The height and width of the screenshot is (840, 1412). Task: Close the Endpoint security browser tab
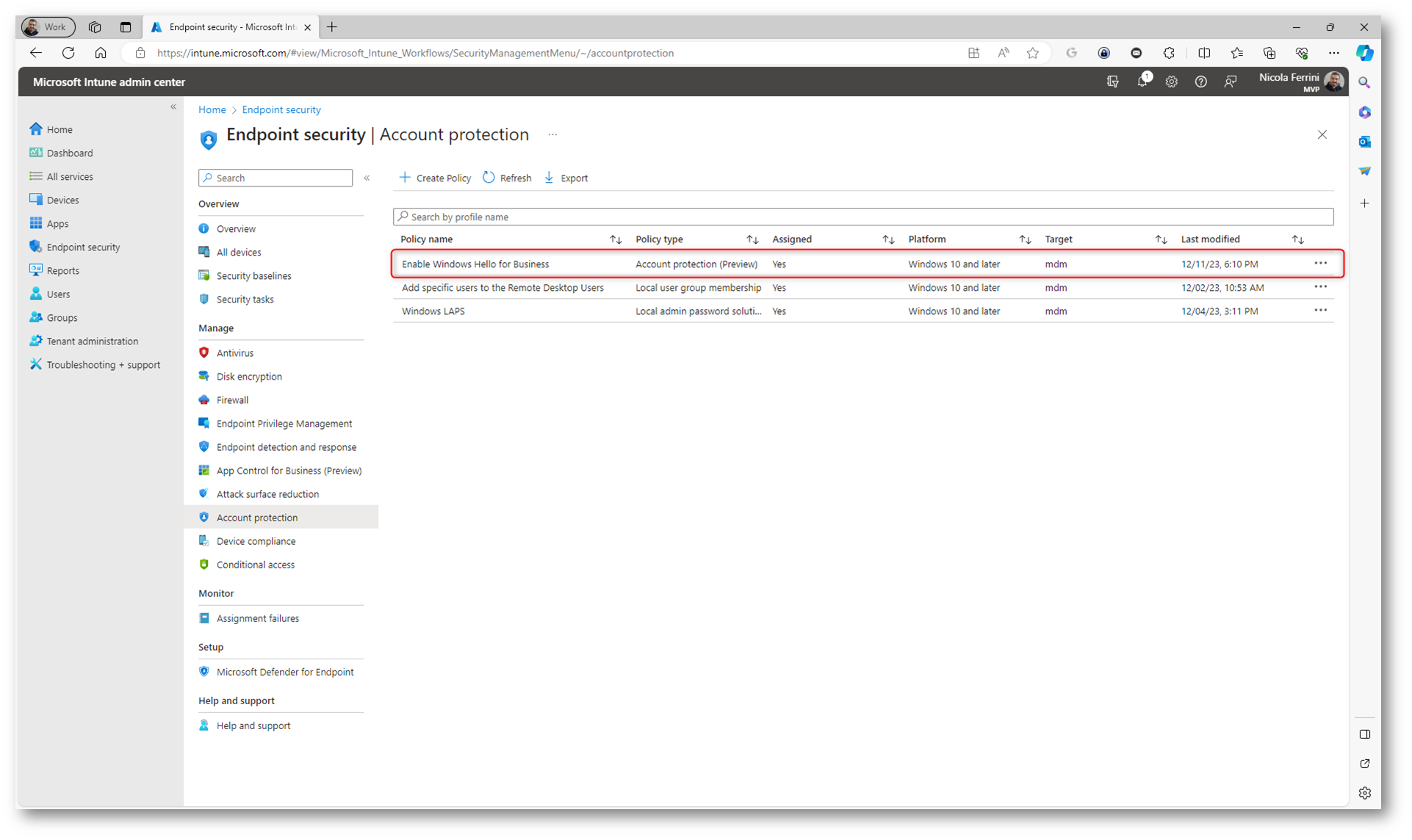pyautogui.click(x=307, y=27)
